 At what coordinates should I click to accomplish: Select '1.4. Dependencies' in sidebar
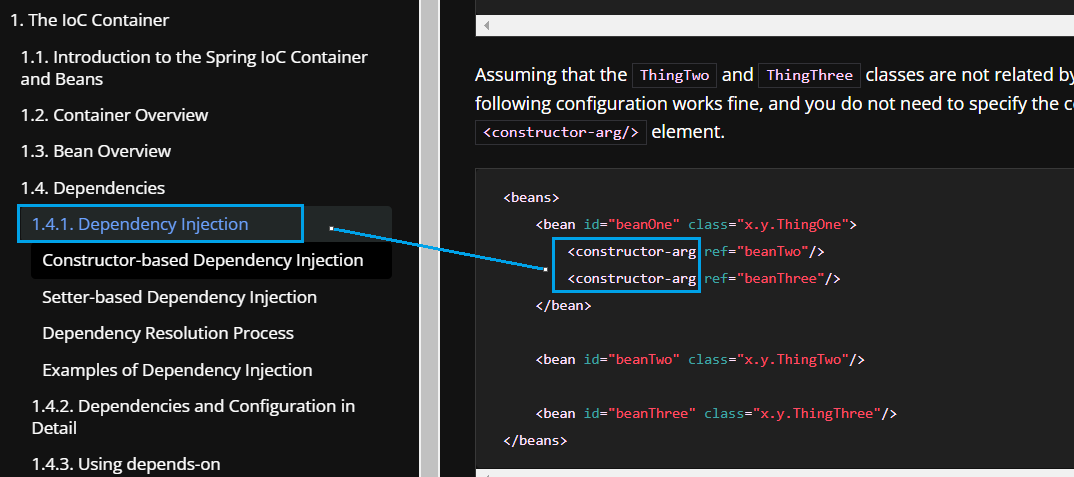pyautogui.click(x=92, y=188)
